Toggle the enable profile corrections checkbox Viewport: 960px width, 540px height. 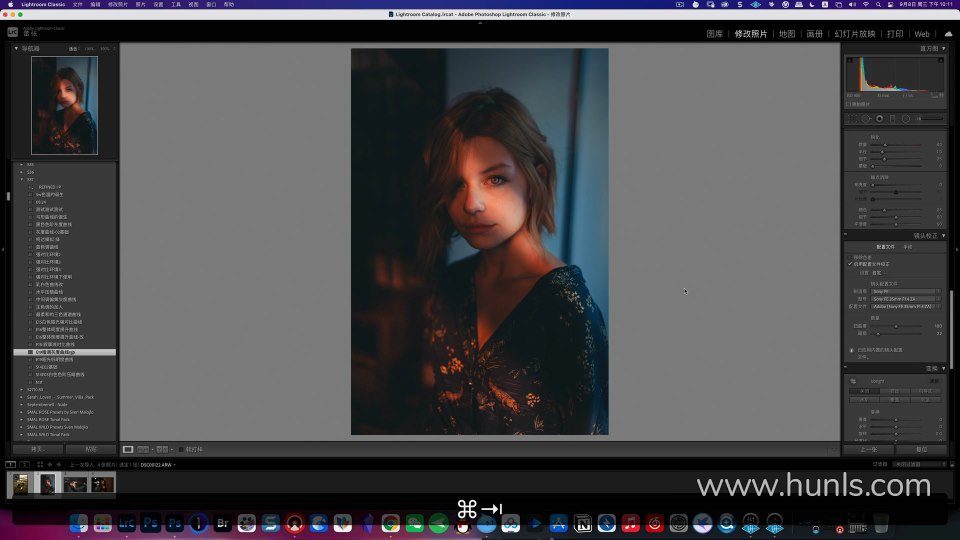tap(851, 264)
